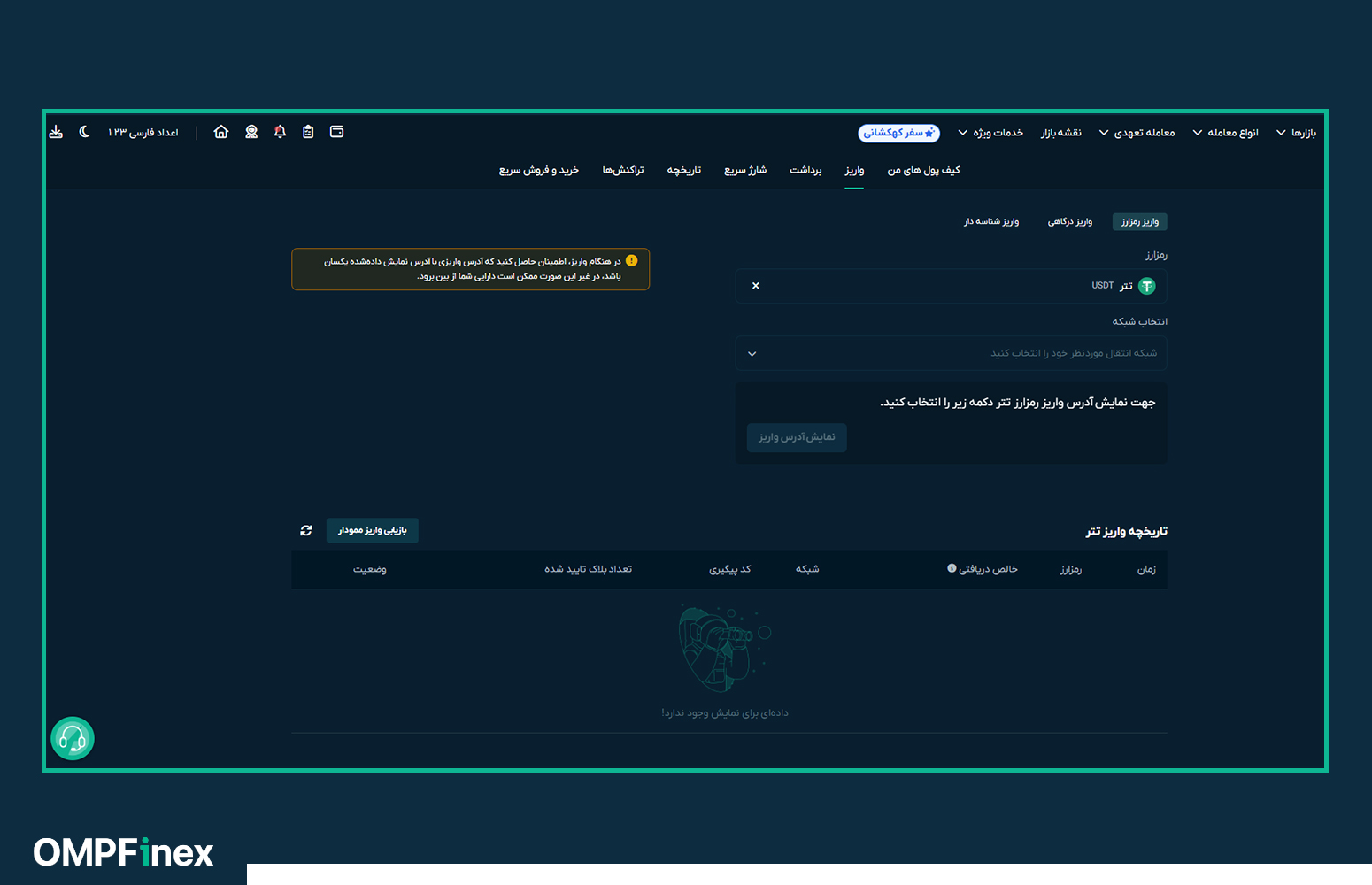Image resolution: width=1372 pixels, height=885 pixels.
Task: Open the network selection dropdown
Action: tap(951, 353)
